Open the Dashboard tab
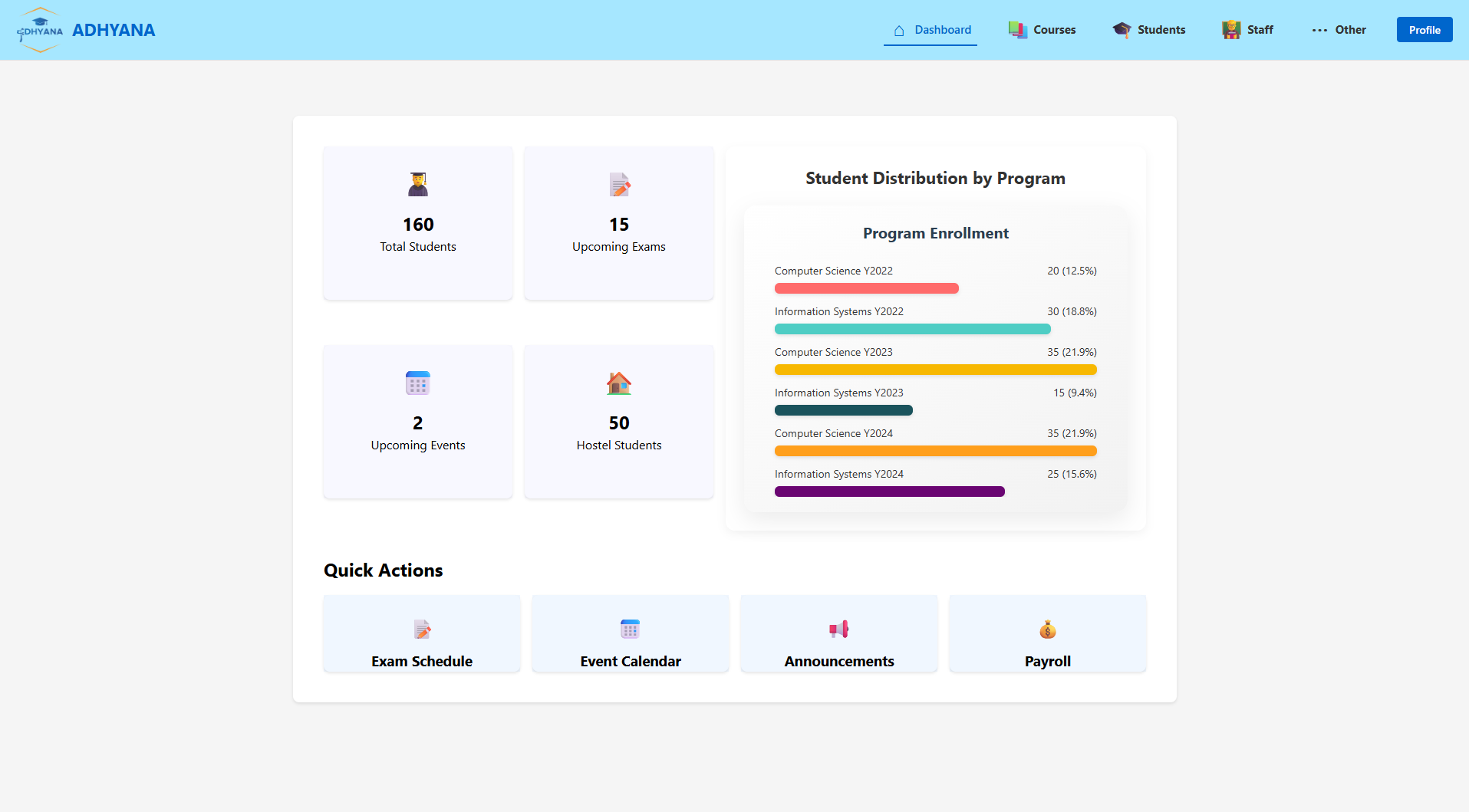This screenshot has height=812, width=1469. (x=930, y=30)
